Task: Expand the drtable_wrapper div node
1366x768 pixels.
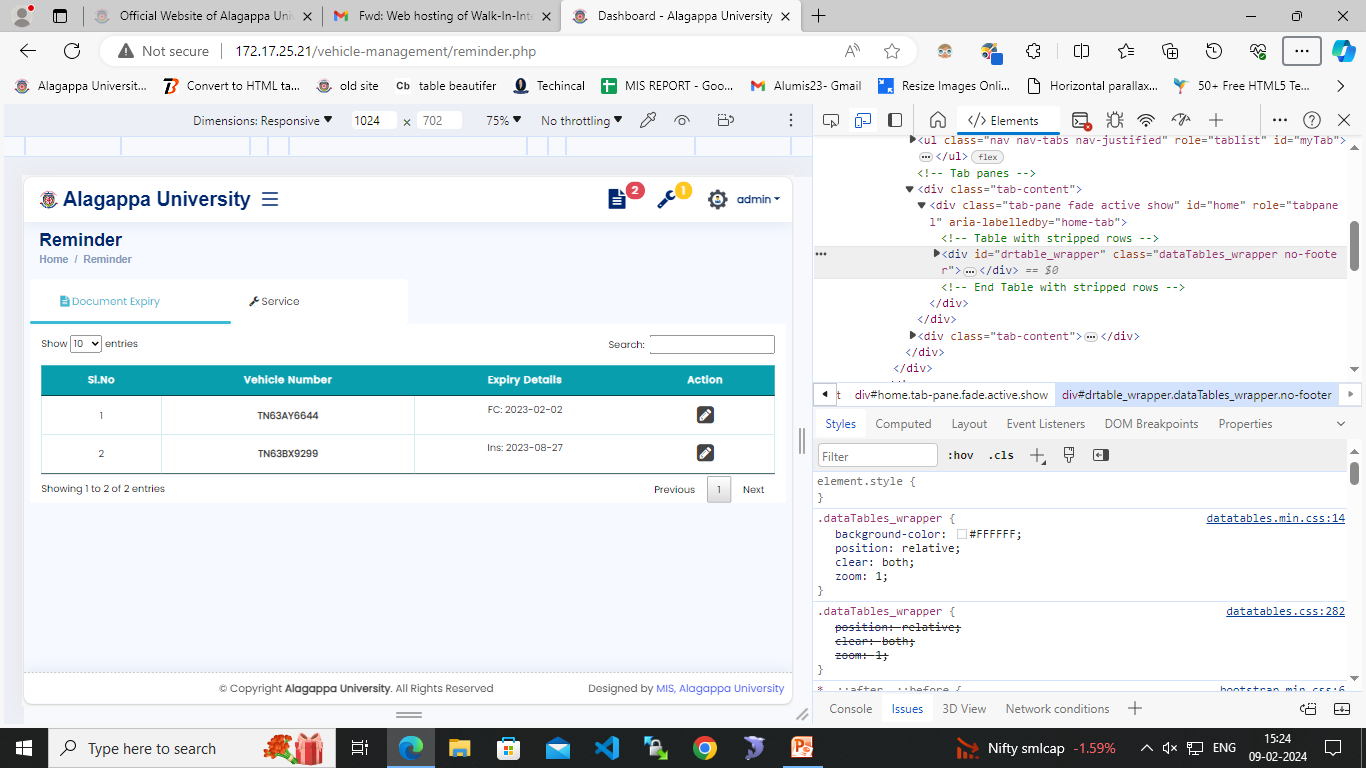Action: 937,254
